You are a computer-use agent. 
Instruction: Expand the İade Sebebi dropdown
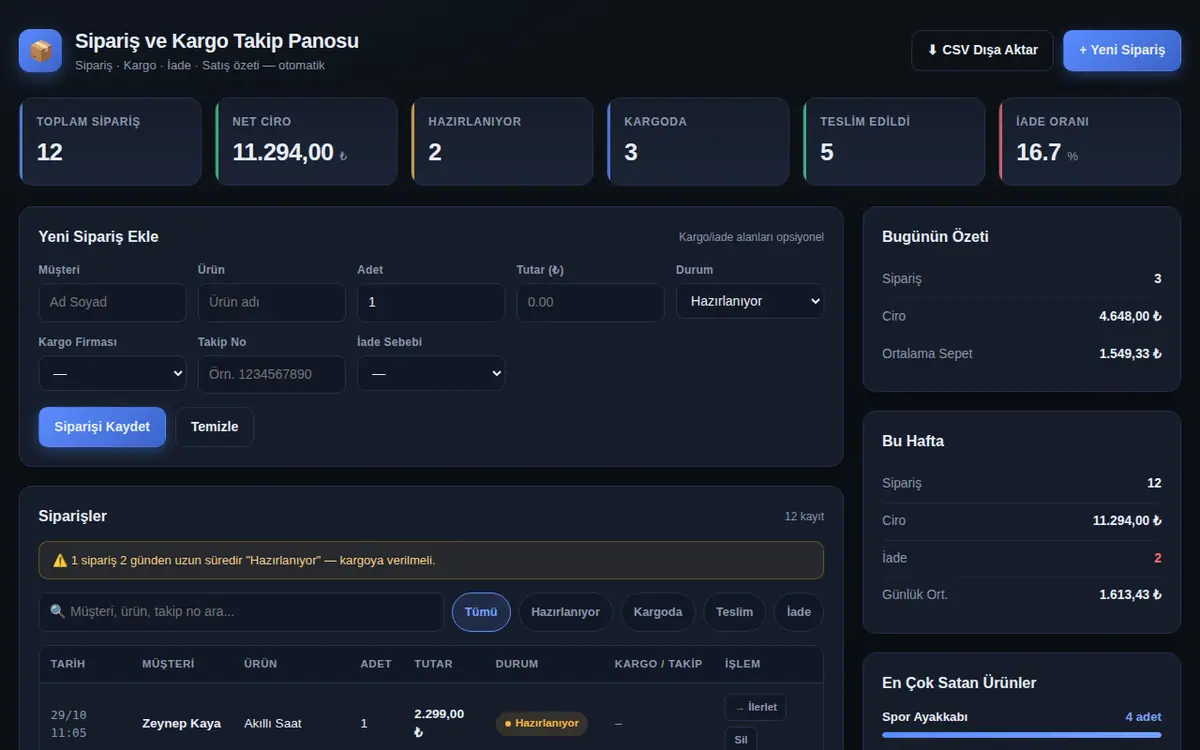coord(431,373)
